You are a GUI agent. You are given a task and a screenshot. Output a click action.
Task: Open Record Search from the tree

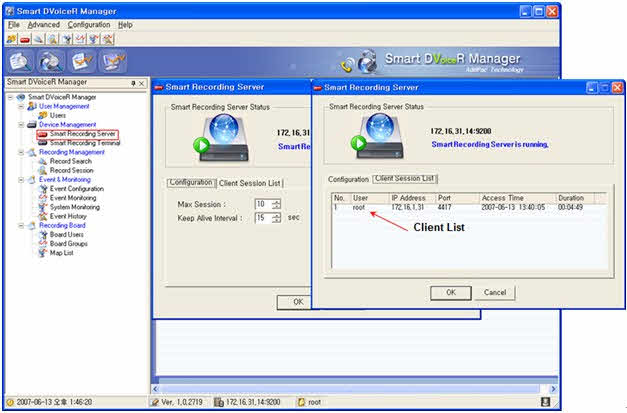[70, 161]
